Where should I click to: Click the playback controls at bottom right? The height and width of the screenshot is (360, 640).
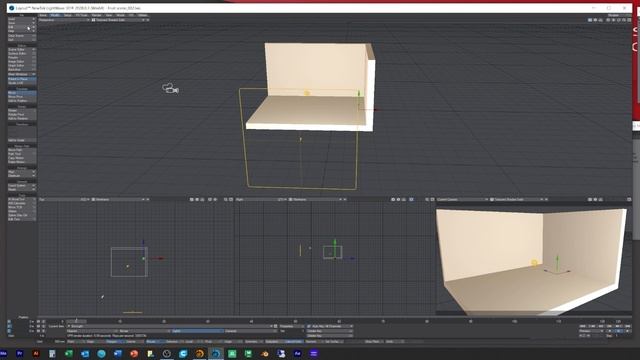(x=605, y=326)
